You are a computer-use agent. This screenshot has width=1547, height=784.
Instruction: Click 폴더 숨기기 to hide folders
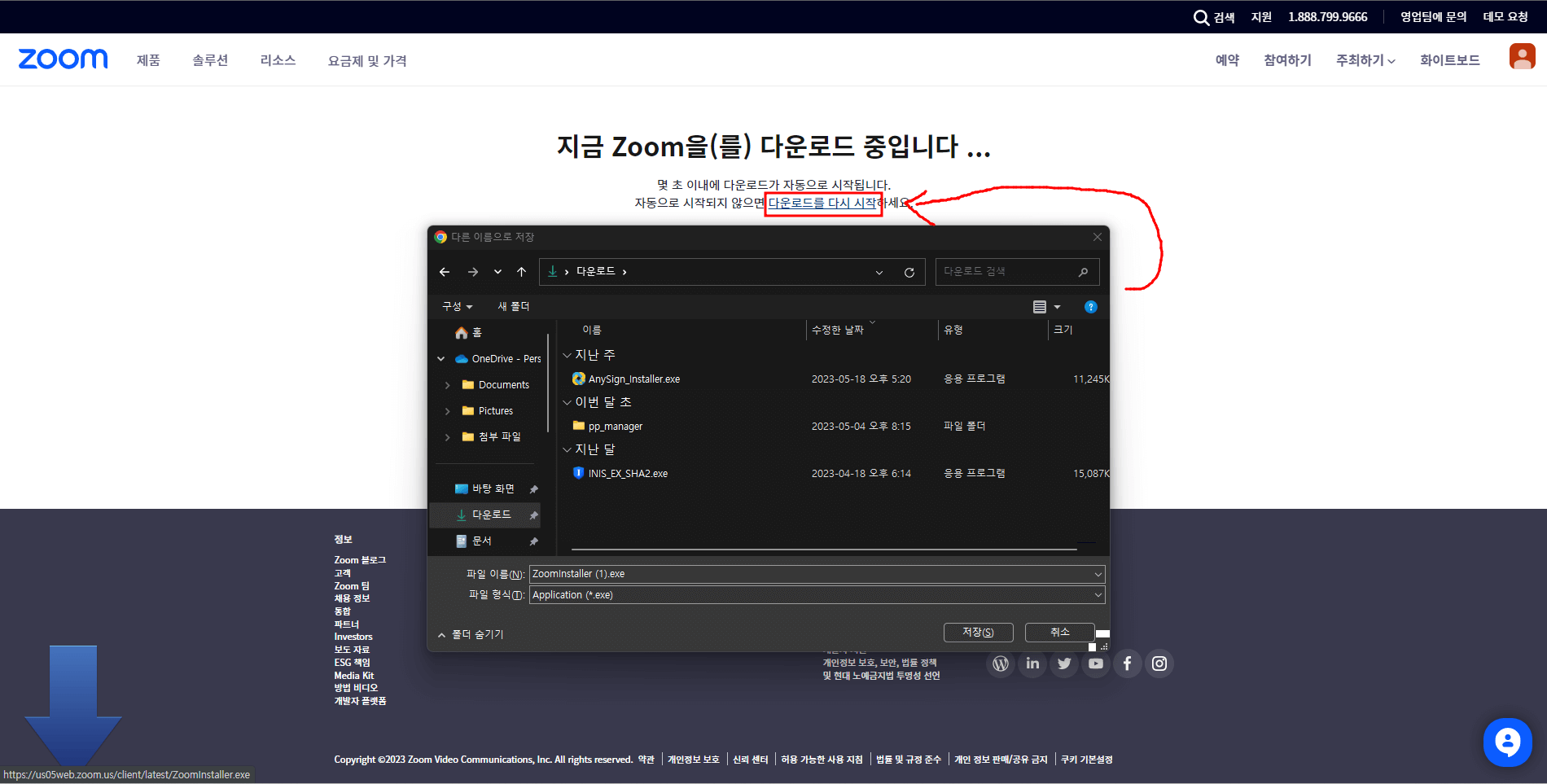[x=471, y=634]
